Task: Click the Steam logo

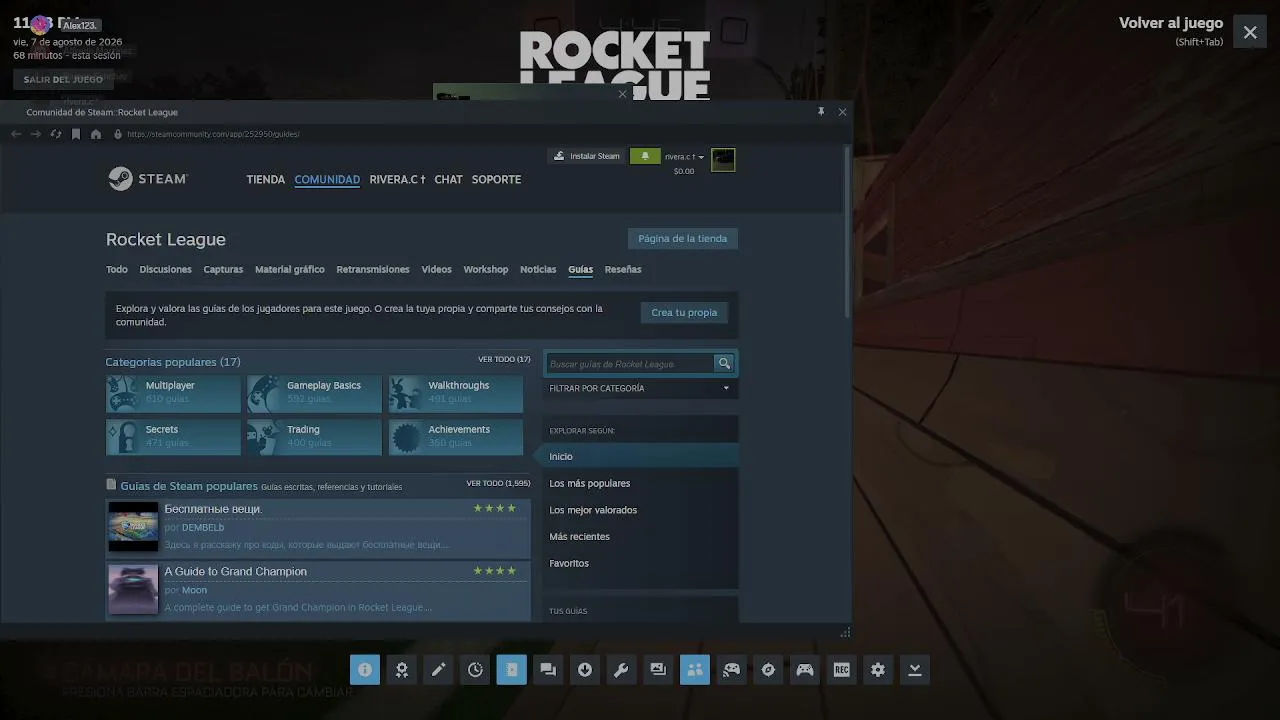Action: (148, 179)
